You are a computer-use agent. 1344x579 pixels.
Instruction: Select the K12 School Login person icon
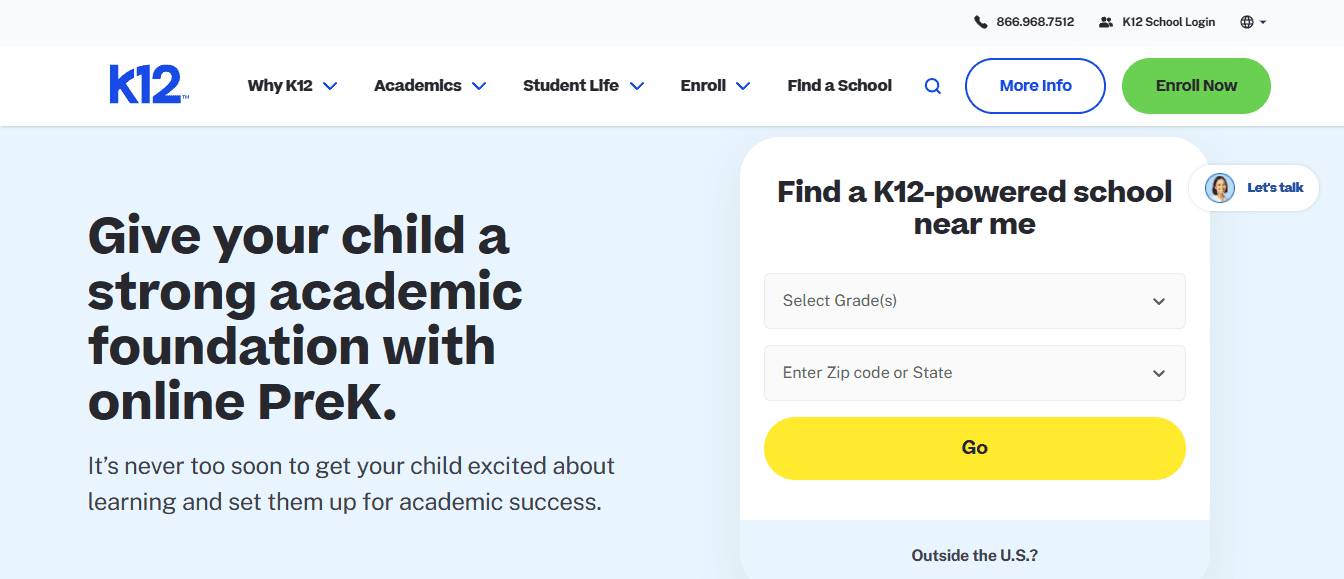[1105, 21]
